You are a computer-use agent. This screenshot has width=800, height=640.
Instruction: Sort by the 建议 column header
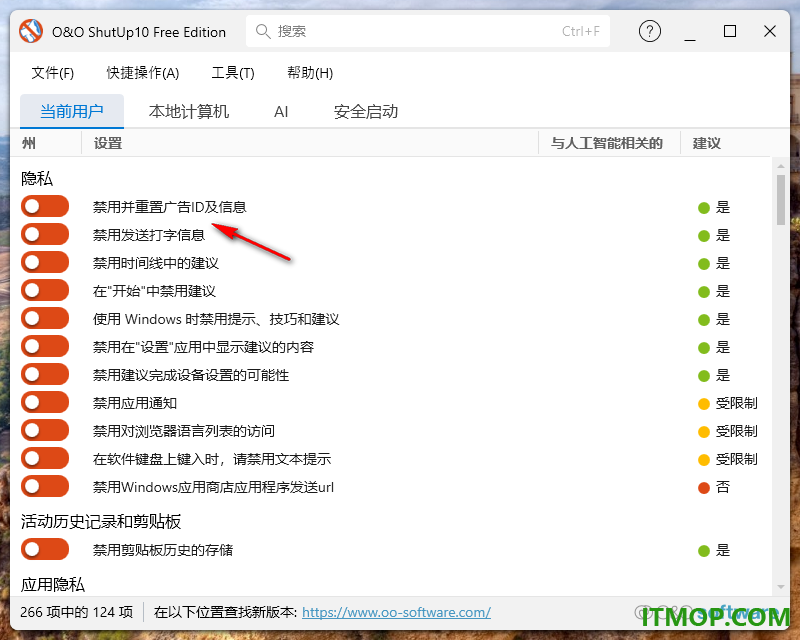point(707,143)
